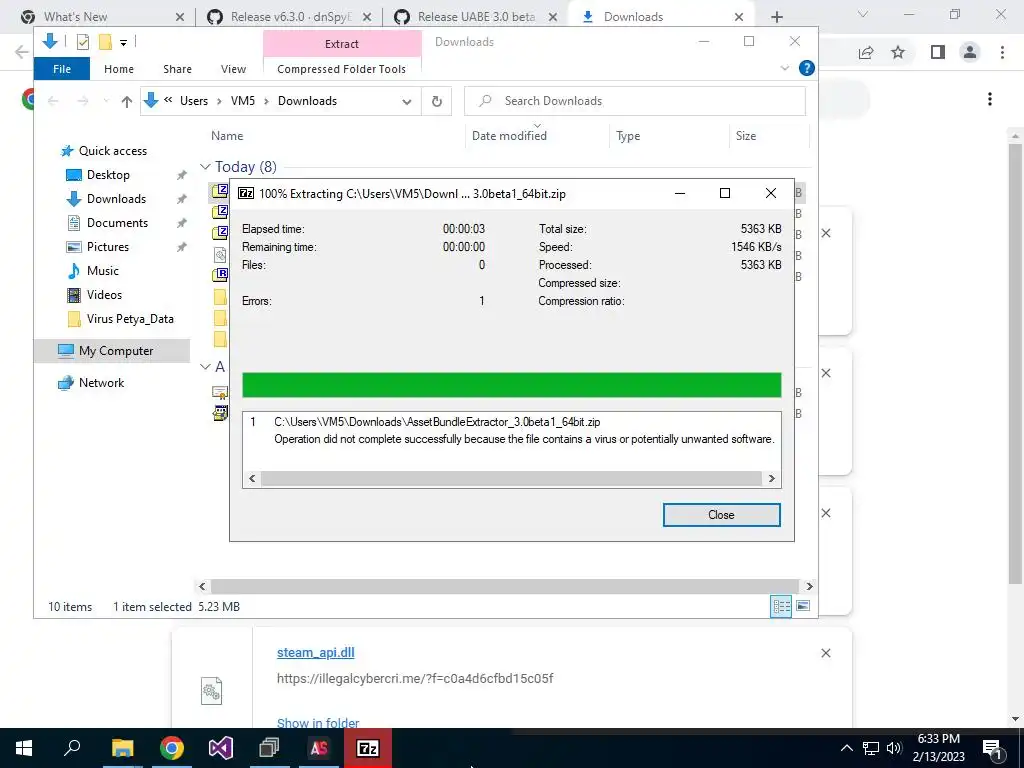Switch to the Home ribbon tab

pos(119,69)
